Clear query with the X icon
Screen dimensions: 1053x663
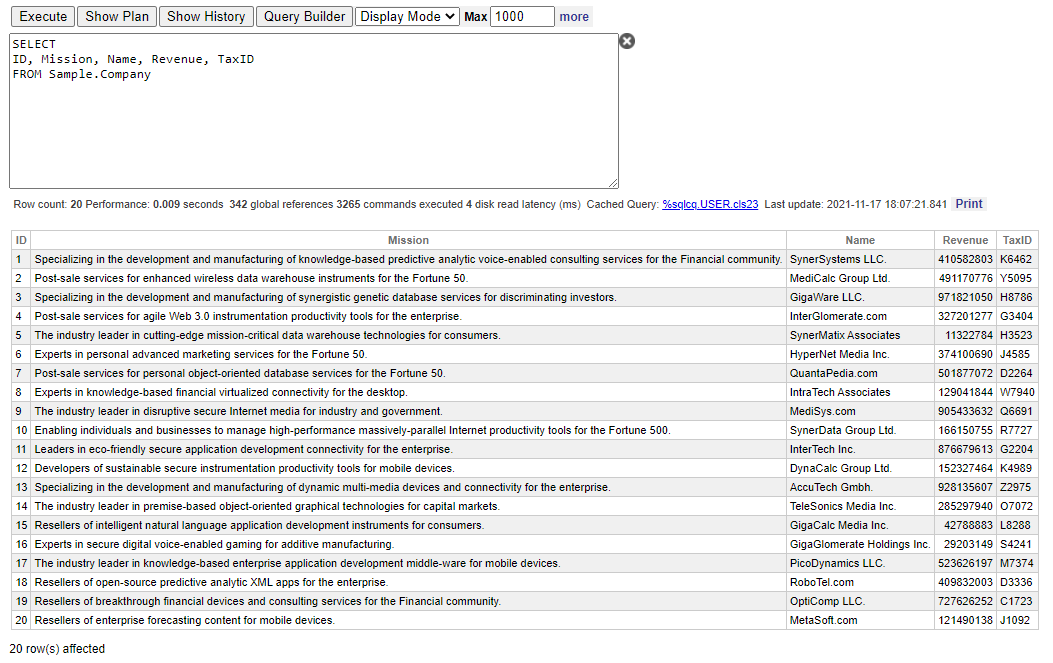click(x=627, y=41)
